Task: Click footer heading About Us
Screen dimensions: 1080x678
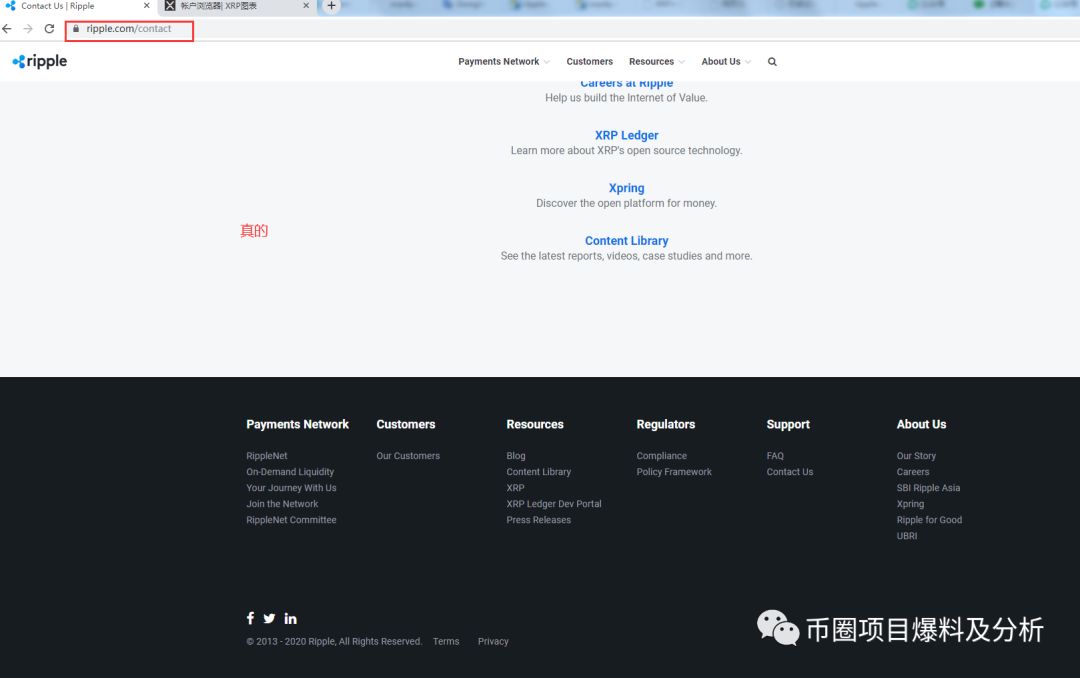Action: point(922,424)
